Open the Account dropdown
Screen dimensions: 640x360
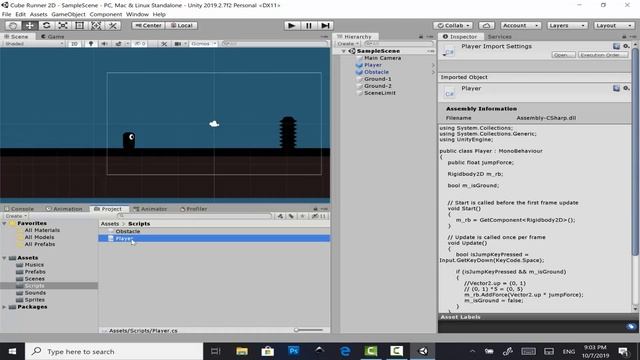[x=521, y=25]
